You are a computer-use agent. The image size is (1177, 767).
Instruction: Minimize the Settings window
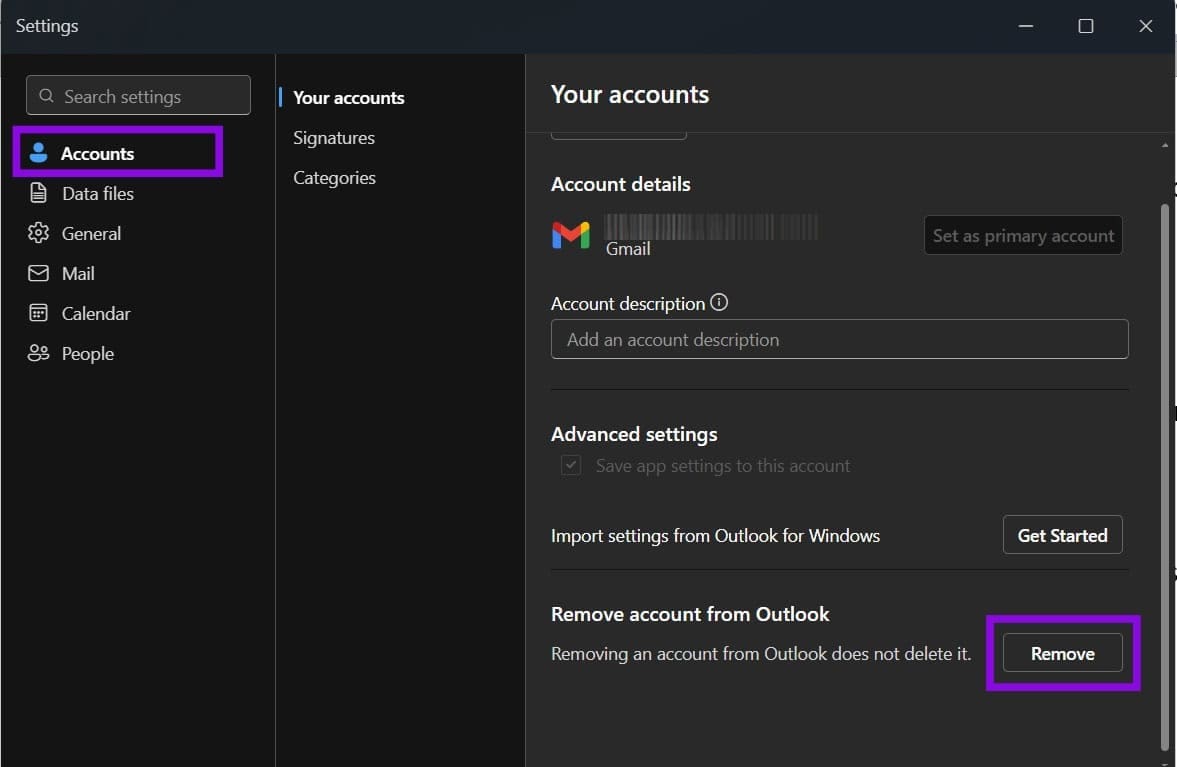click(1025, 26)
